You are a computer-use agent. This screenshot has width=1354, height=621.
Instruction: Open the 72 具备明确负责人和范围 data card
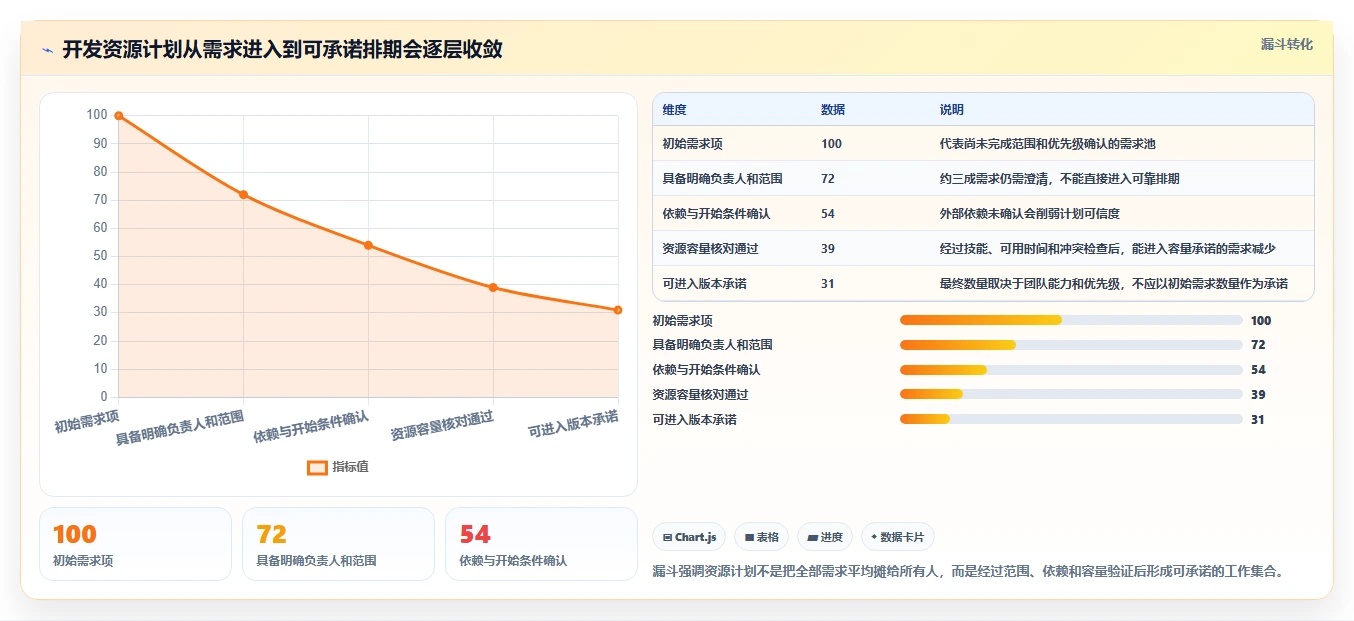338,544
